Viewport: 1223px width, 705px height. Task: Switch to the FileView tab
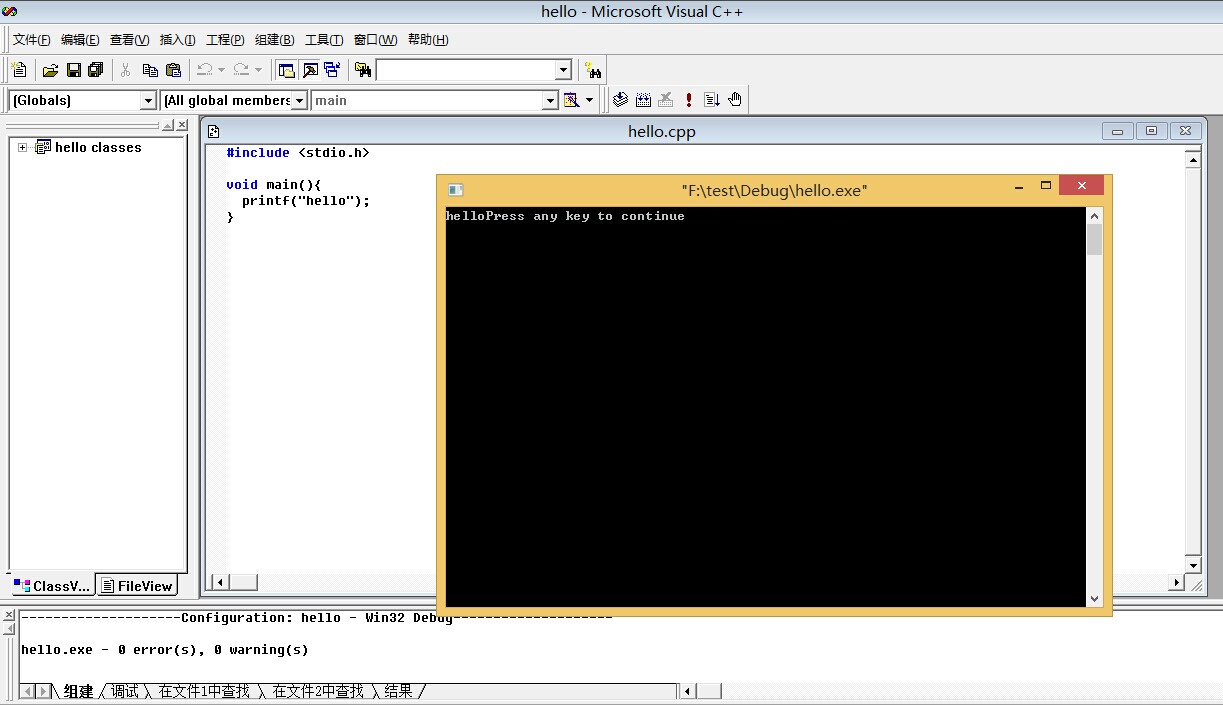pyautogui.click(x=137, y=586)
